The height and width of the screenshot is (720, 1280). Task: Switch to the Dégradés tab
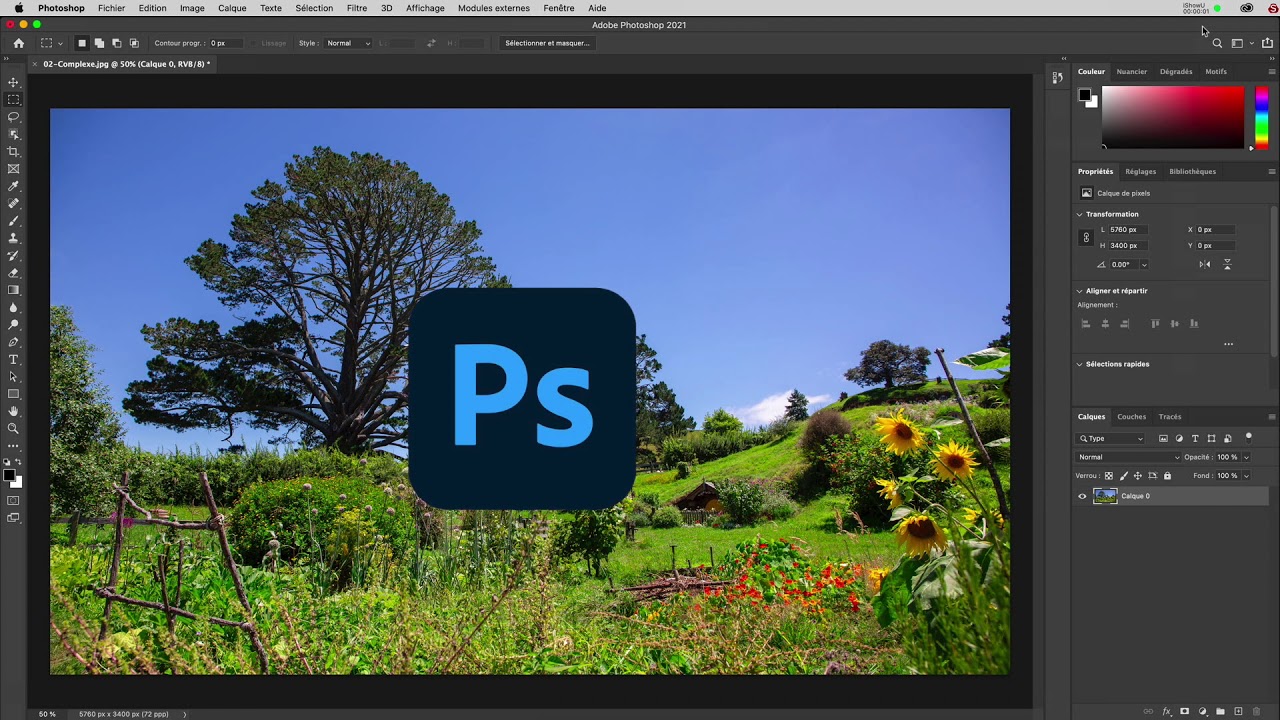(x=1176, y=71)
